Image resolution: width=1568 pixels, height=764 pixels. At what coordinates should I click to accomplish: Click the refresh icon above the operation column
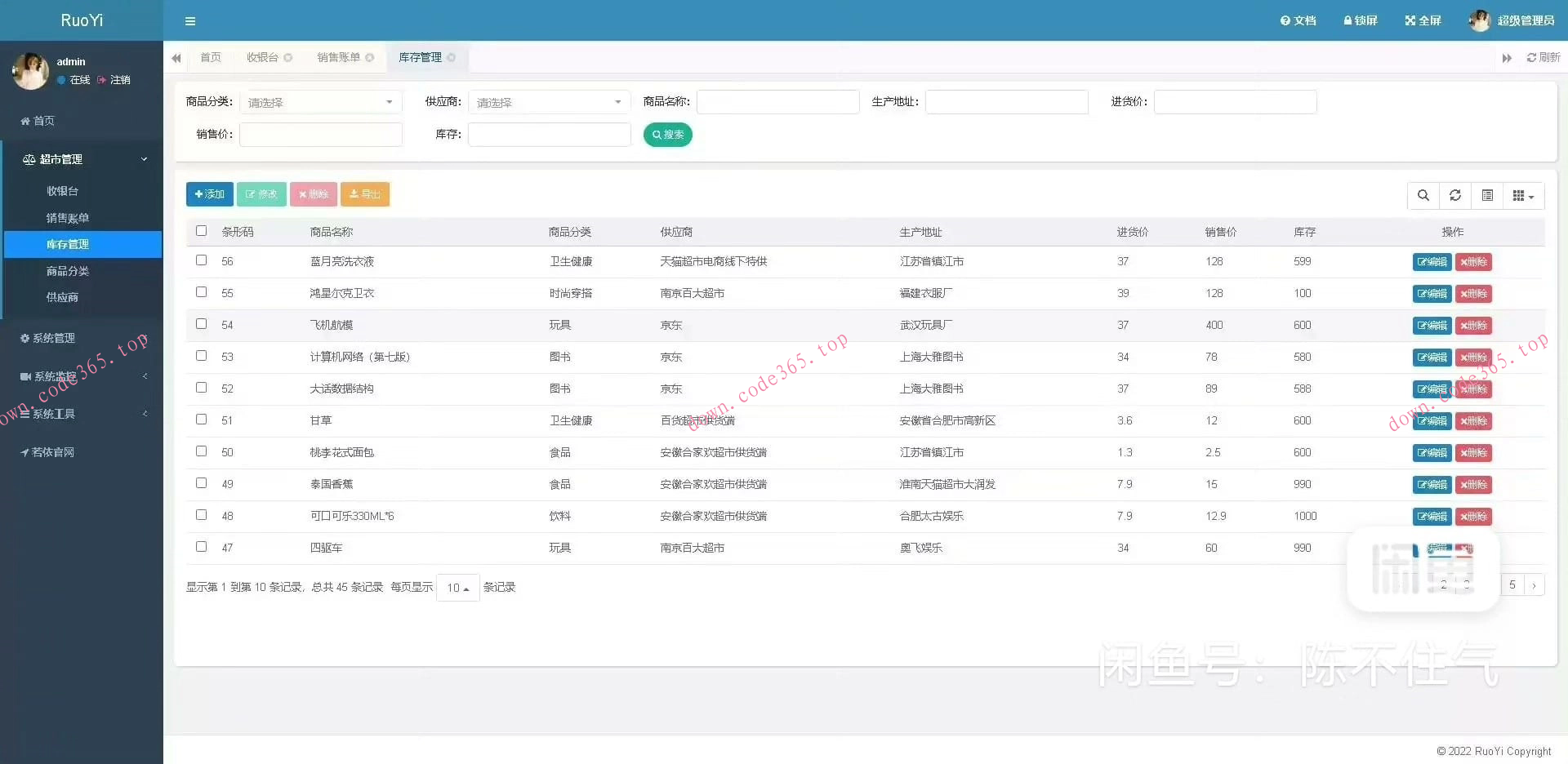(x=1455, y=195)
